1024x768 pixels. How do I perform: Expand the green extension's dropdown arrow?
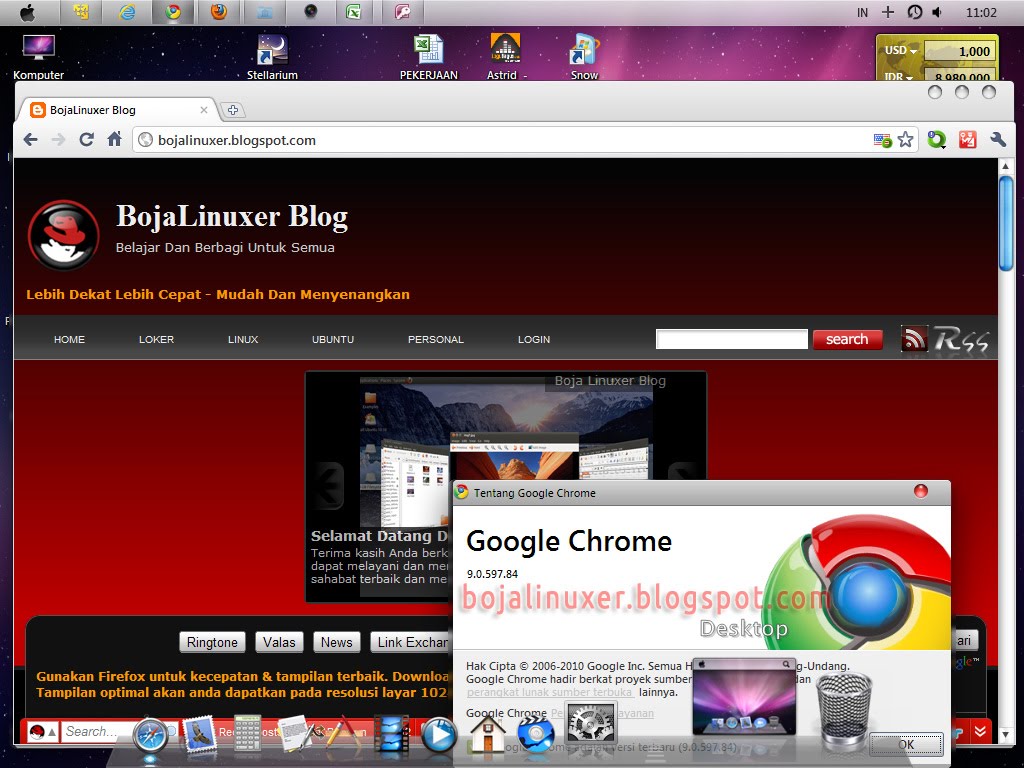coord(945,147)
